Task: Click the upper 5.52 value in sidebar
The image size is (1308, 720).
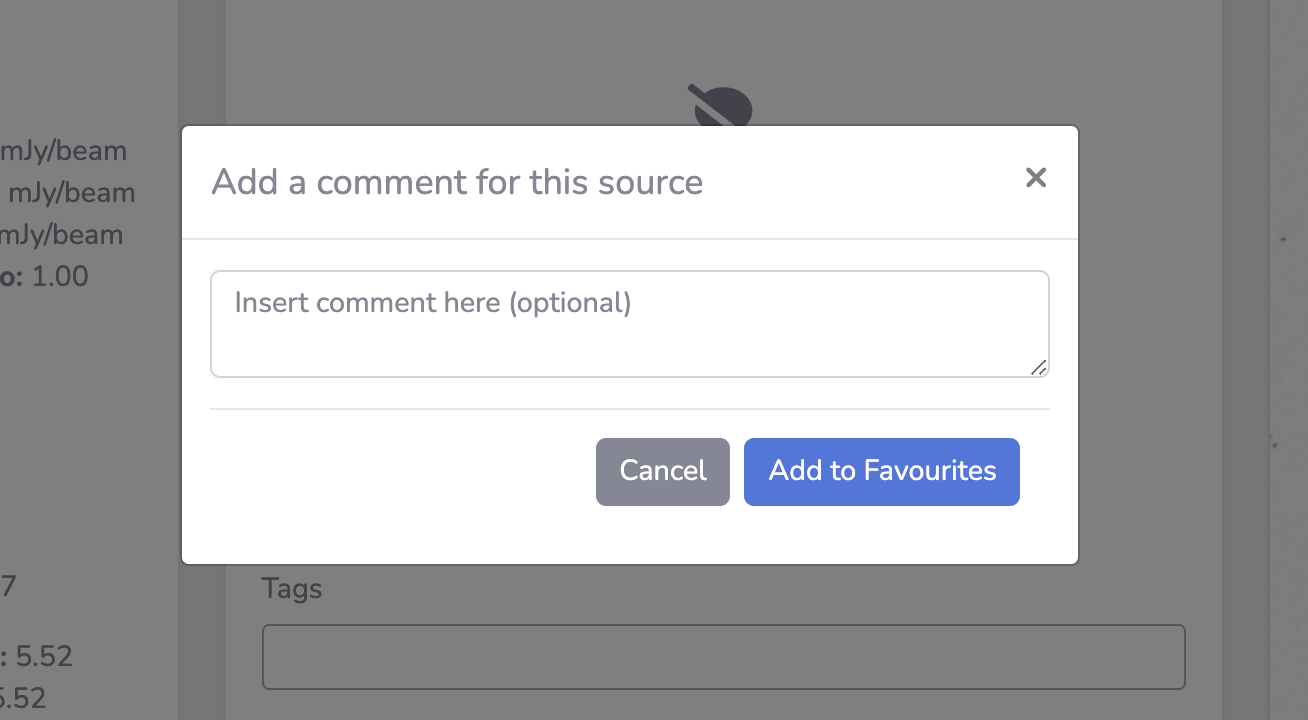Action: [x=44, y=656]
